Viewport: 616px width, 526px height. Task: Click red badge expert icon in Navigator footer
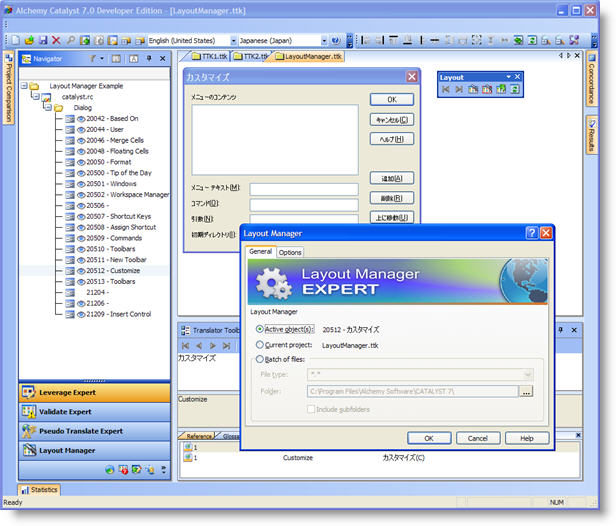pyautogui.click(x=123, y=470)
